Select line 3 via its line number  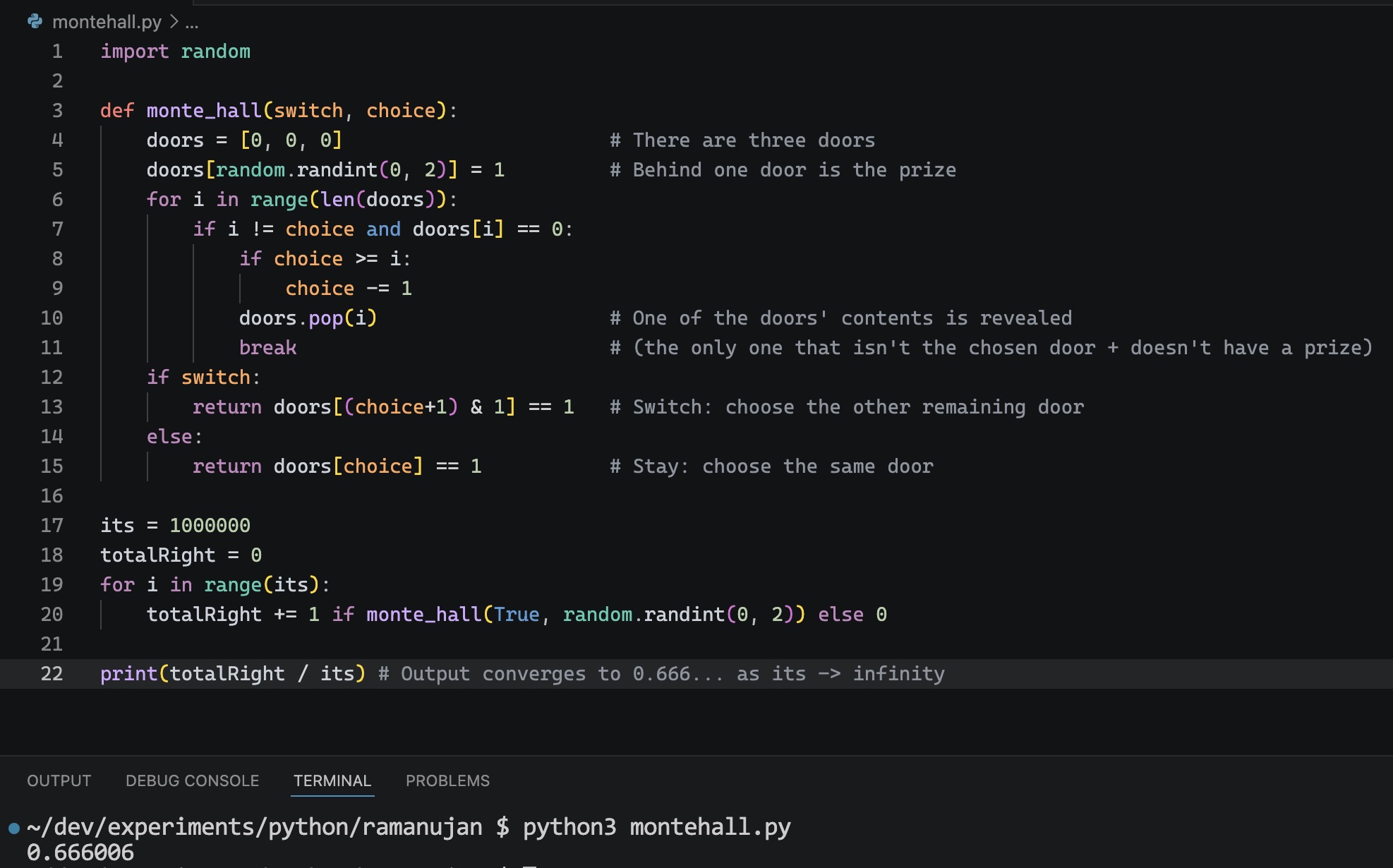click(x=57, y=111)
